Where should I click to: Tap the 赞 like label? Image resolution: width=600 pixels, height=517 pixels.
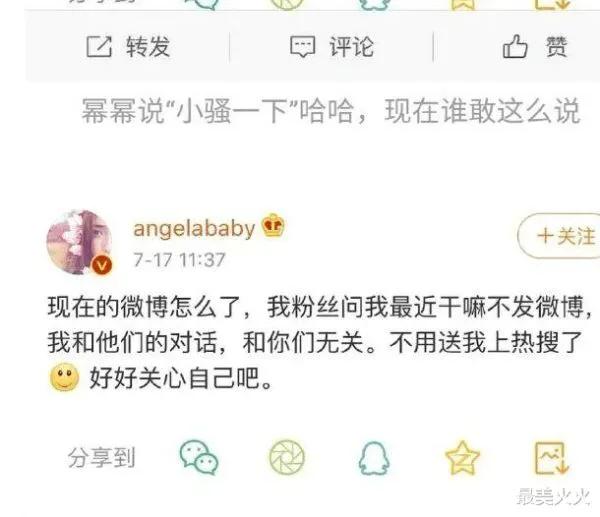(x=556, y=47)
